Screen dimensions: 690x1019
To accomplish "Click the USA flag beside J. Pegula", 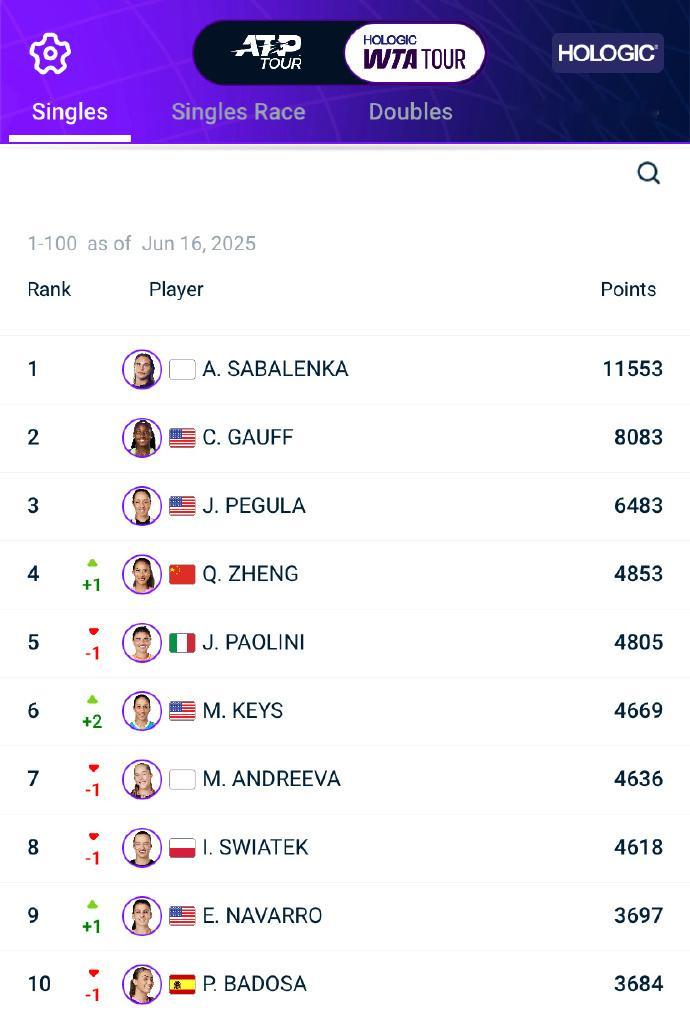I will click(x=182, y=506).
